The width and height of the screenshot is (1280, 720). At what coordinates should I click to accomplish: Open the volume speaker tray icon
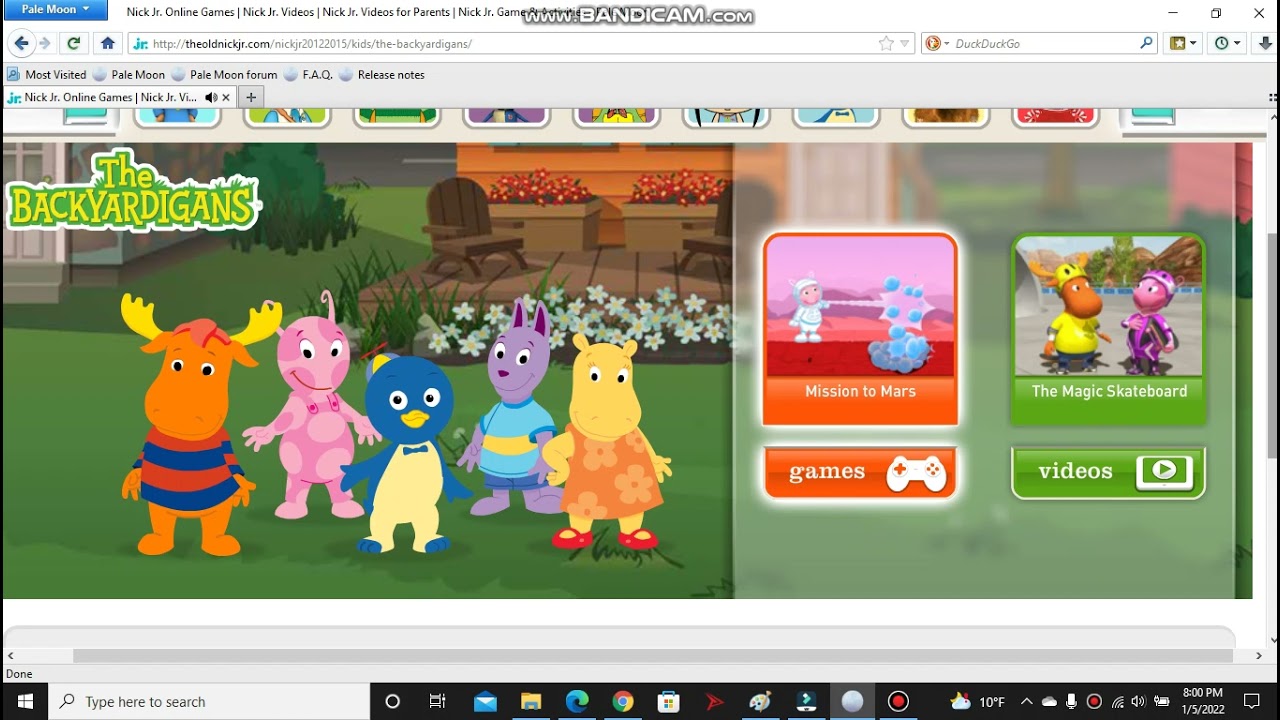point(1138,701)
